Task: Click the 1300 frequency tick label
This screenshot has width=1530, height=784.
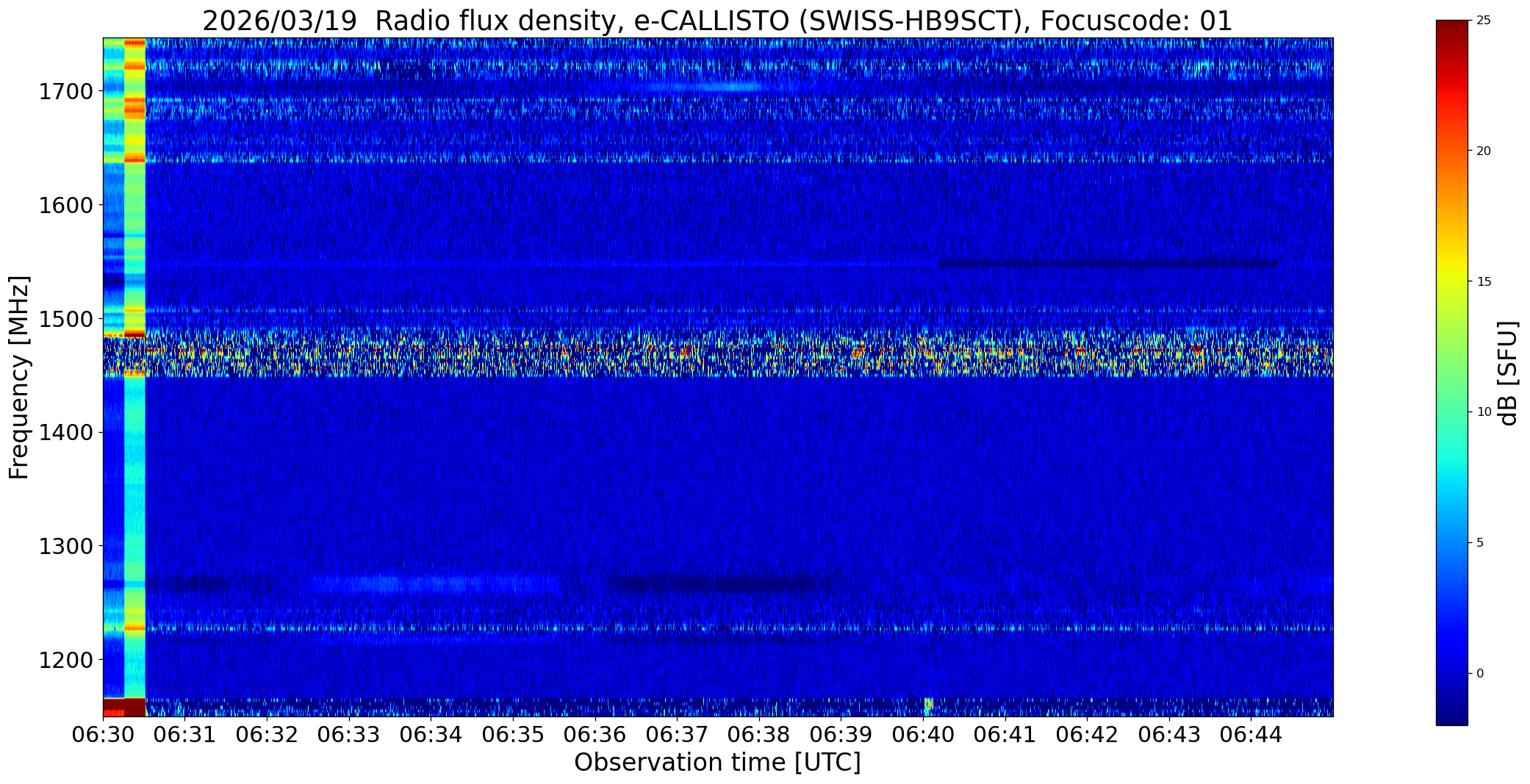Action: point(65,546)
